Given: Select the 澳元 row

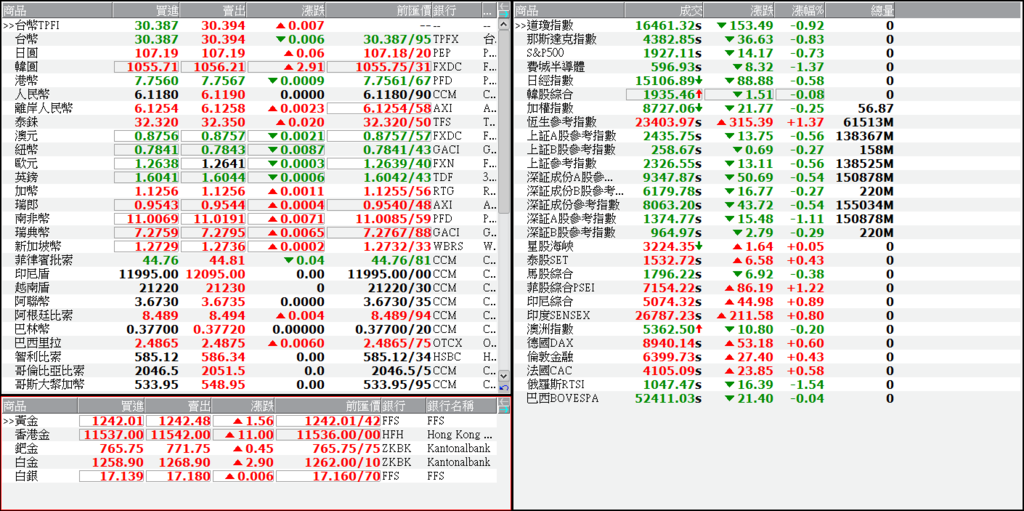Looking at the screenshot, I should coord(249,136).
